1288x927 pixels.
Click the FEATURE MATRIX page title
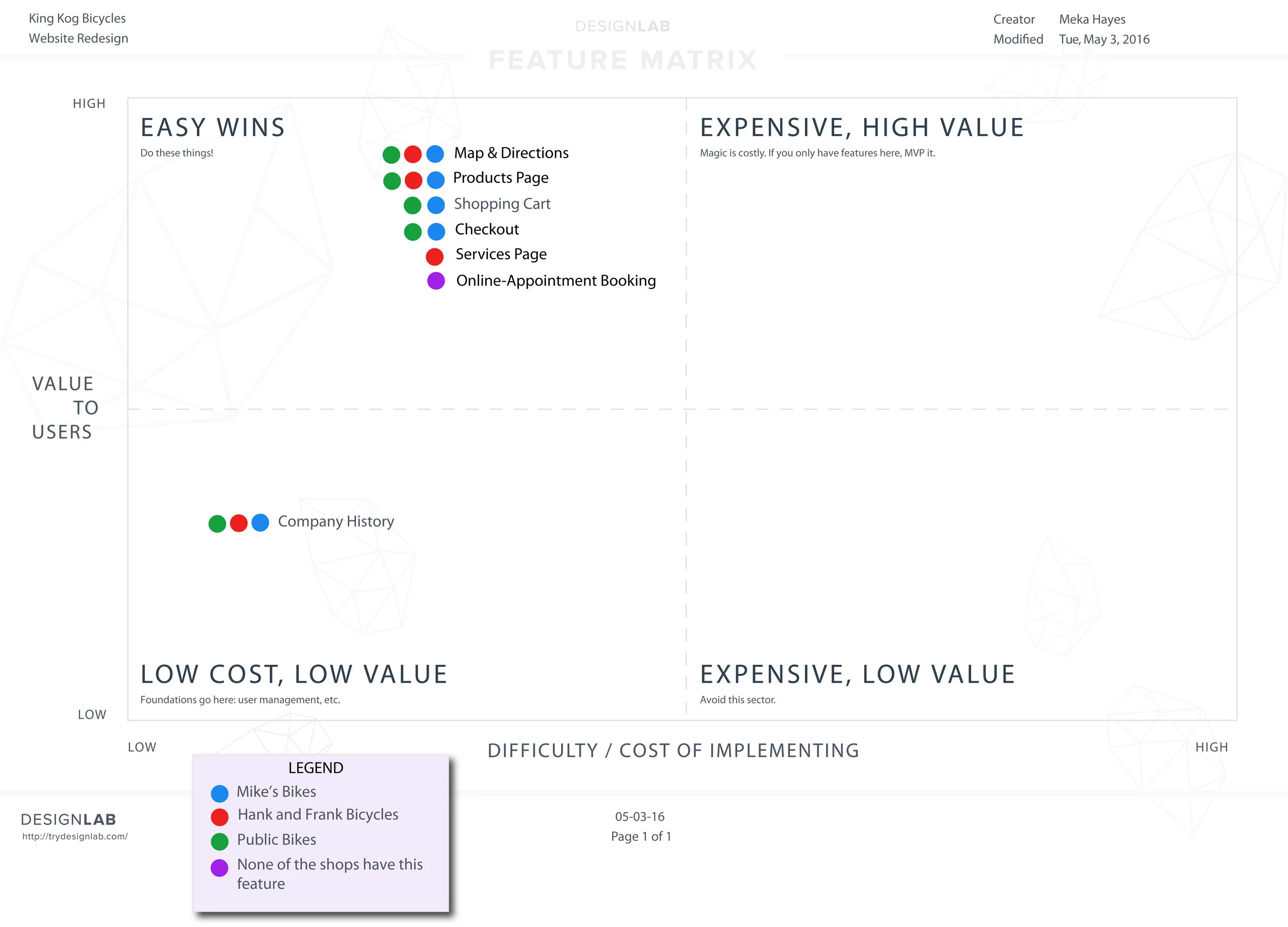[x=623, y=60]
